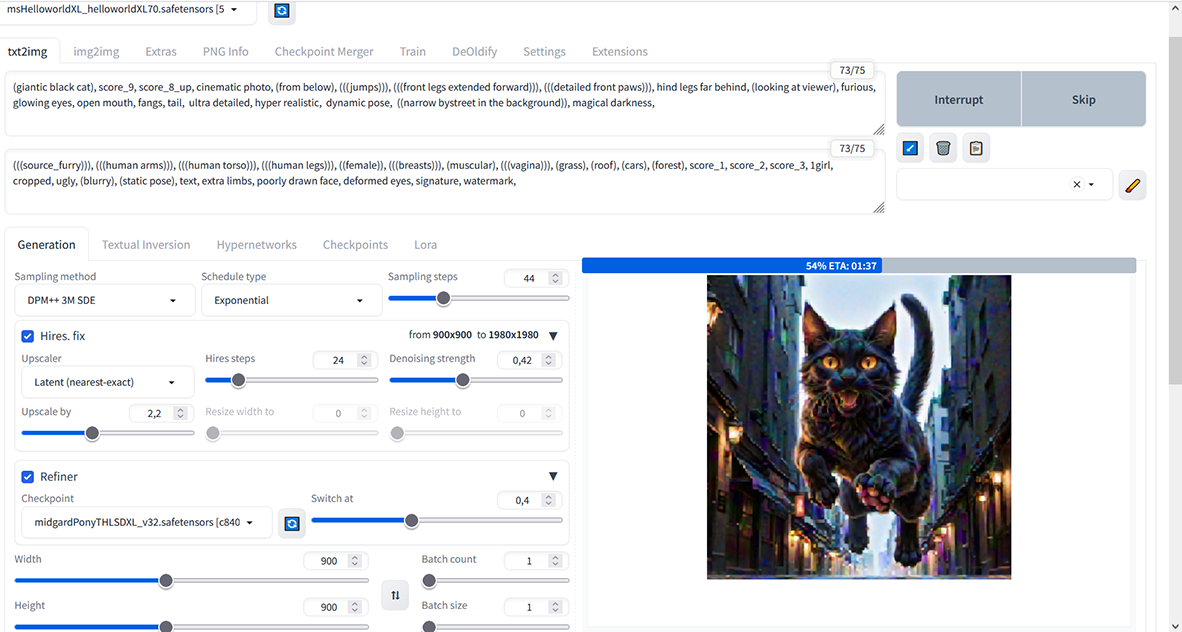This screenshot has width=1182, height=632.
Task: Click the trash icon to clear prompt
Action: (x=943, y=149)
